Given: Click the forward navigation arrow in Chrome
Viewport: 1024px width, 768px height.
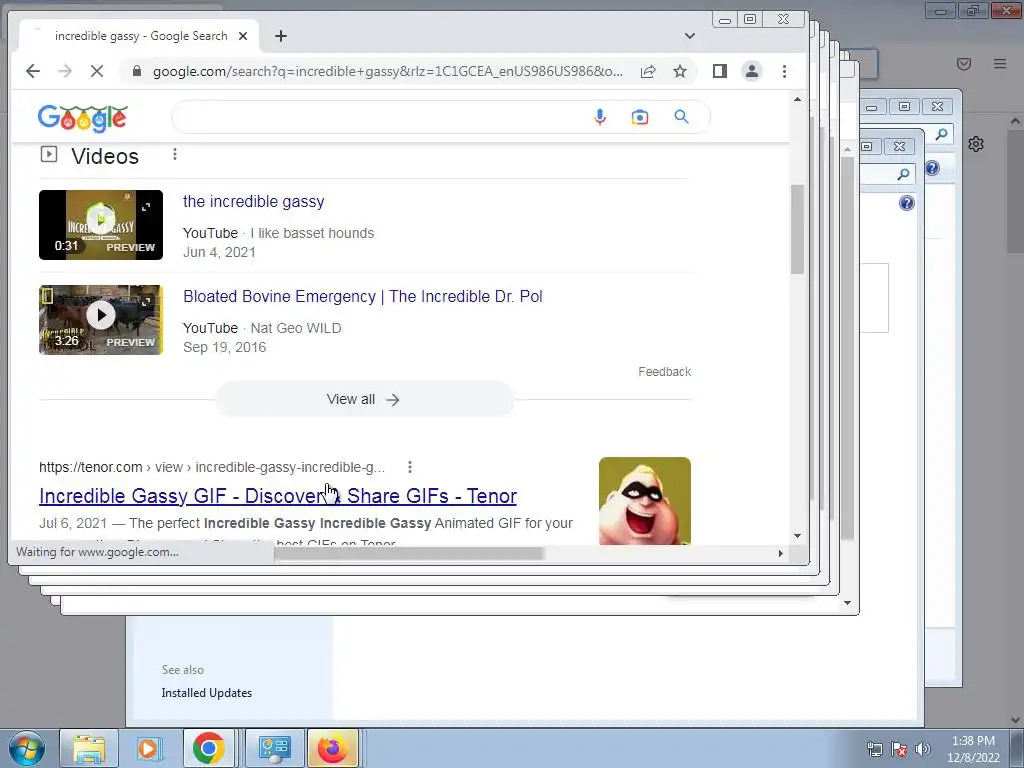Looking at the screenshot, I should point(65,71).
